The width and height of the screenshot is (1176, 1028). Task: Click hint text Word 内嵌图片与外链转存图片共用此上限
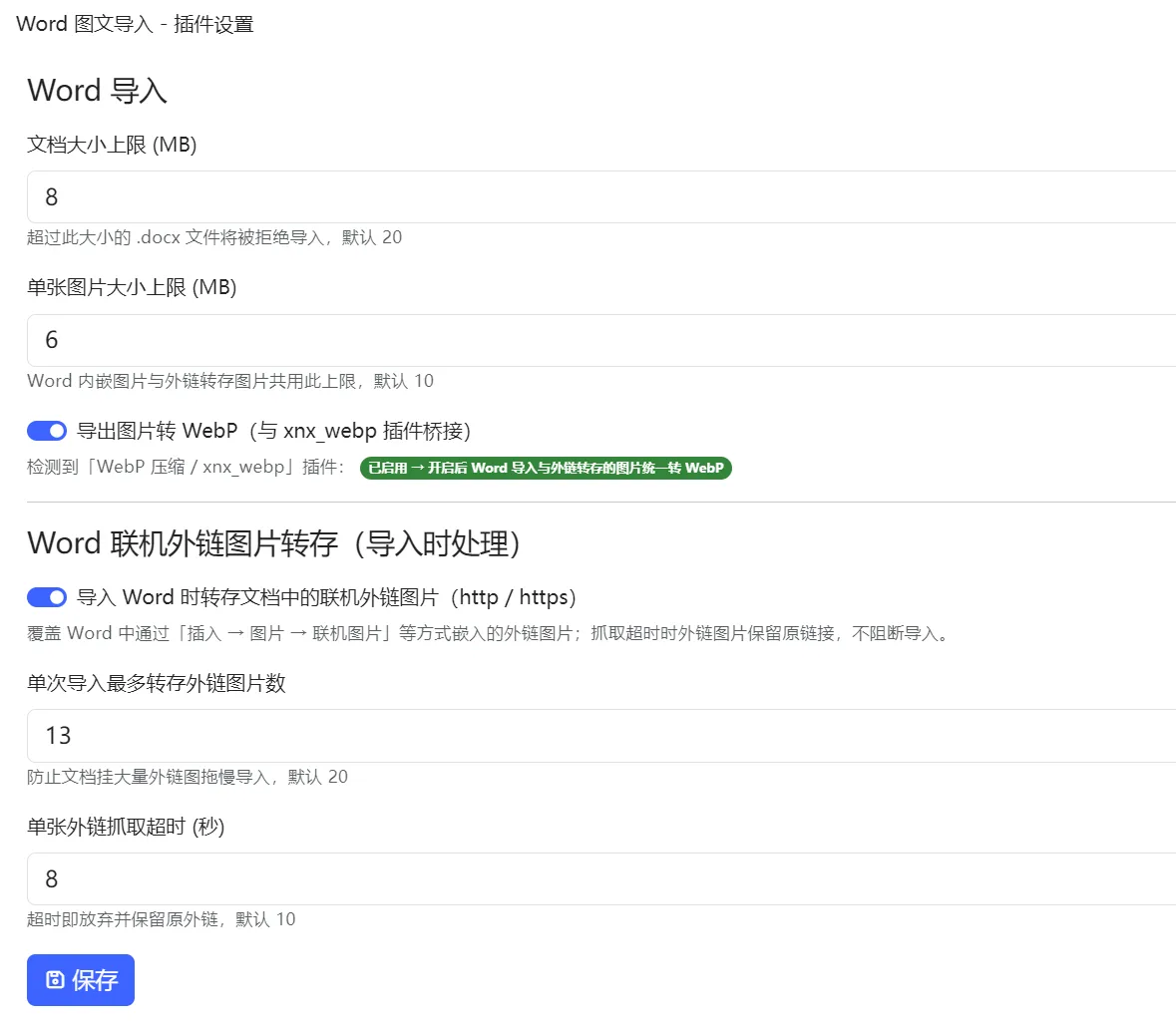pyautogui.click(x=230, y=380)
